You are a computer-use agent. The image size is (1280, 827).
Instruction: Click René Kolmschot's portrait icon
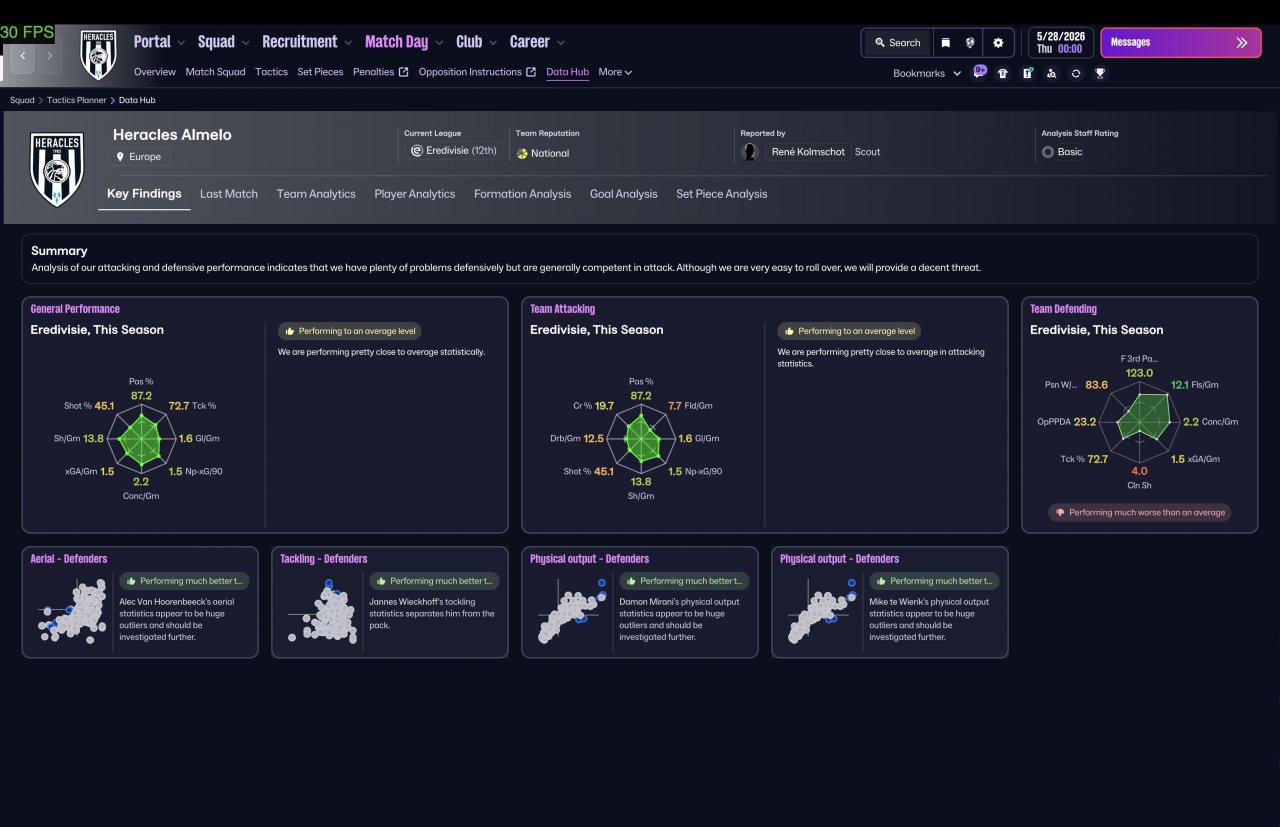coord(750,152)
